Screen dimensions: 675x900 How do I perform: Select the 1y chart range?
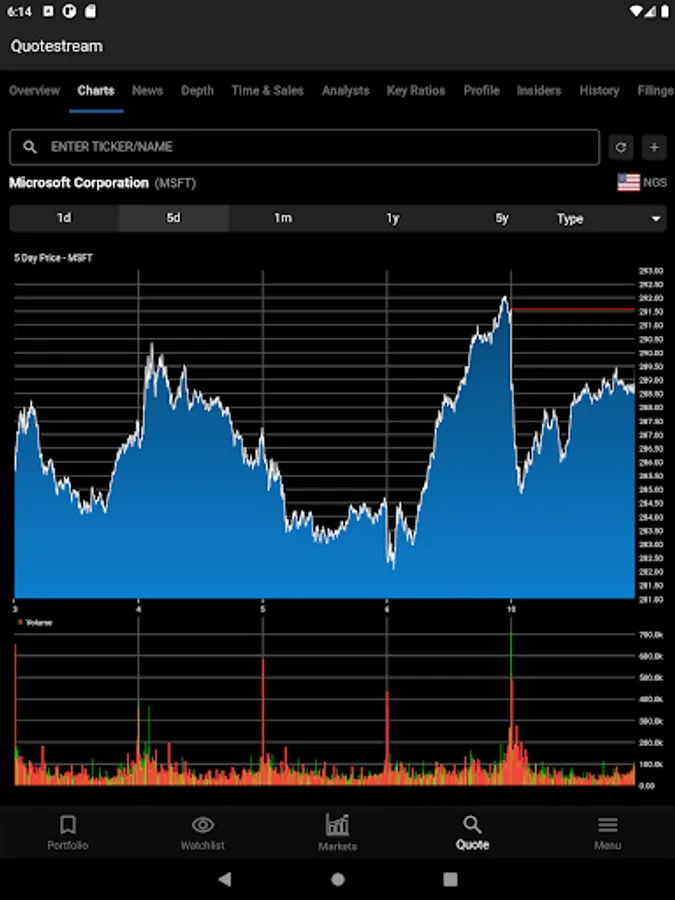tap(393, 219)
